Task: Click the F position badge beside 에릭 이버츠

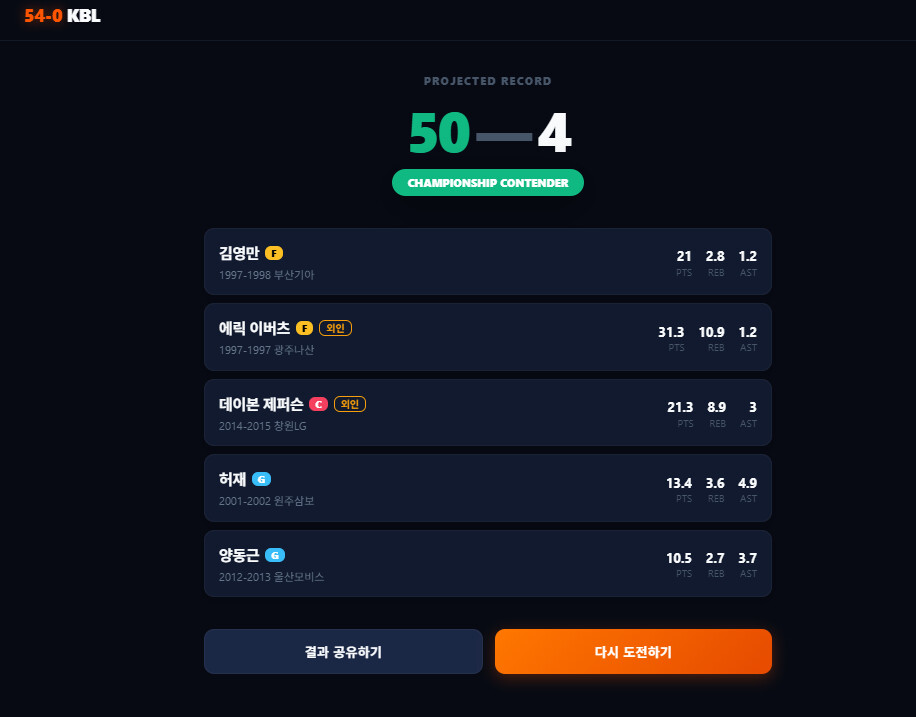Action: (304, 328)
